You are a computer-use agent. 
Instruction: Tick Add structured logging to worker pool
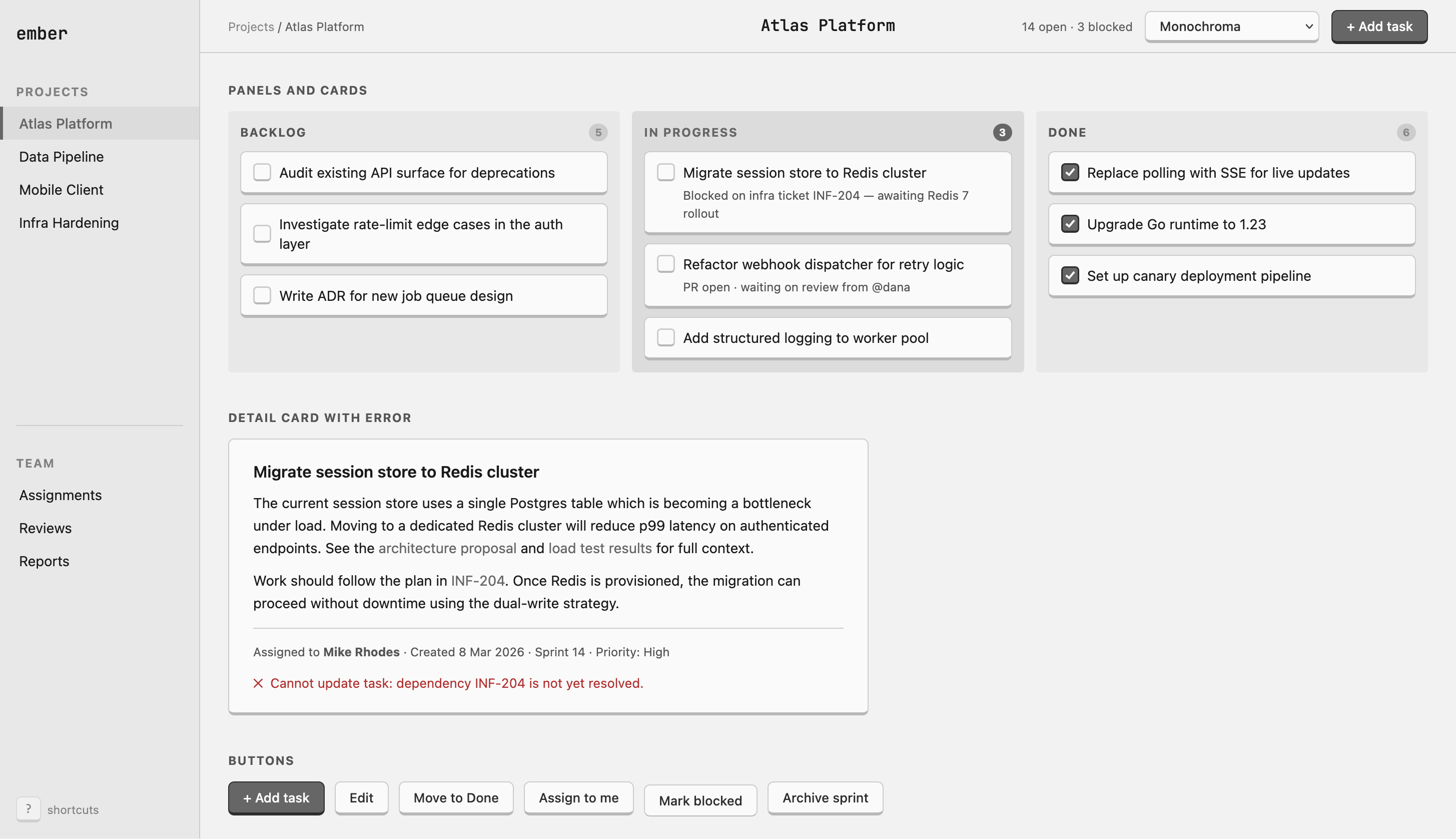point(666,338)
